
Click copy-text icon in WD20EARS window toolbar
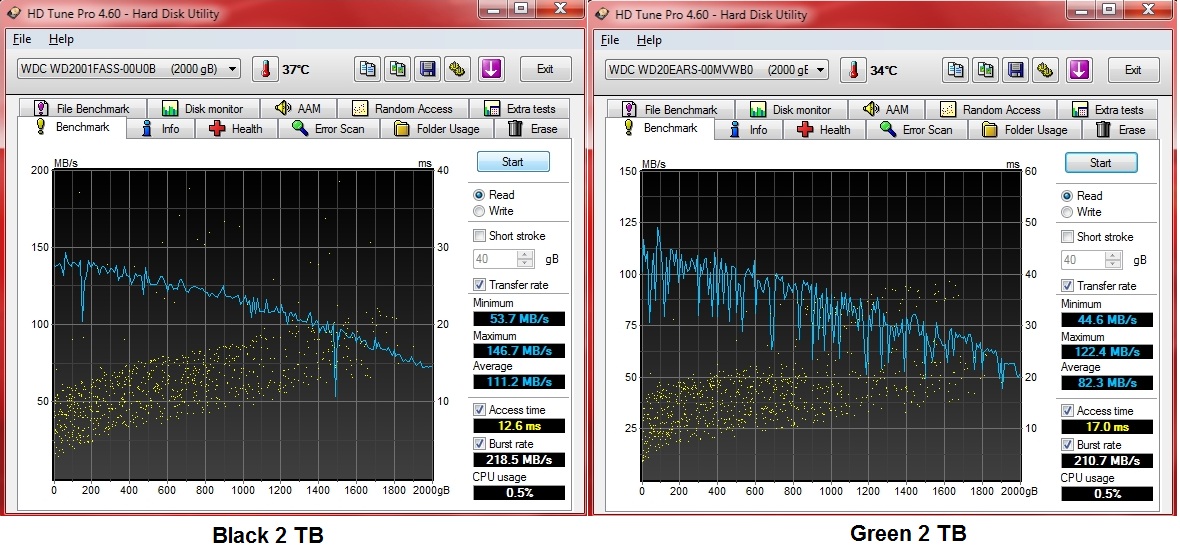pyautogui.click(x=956, y=70)
